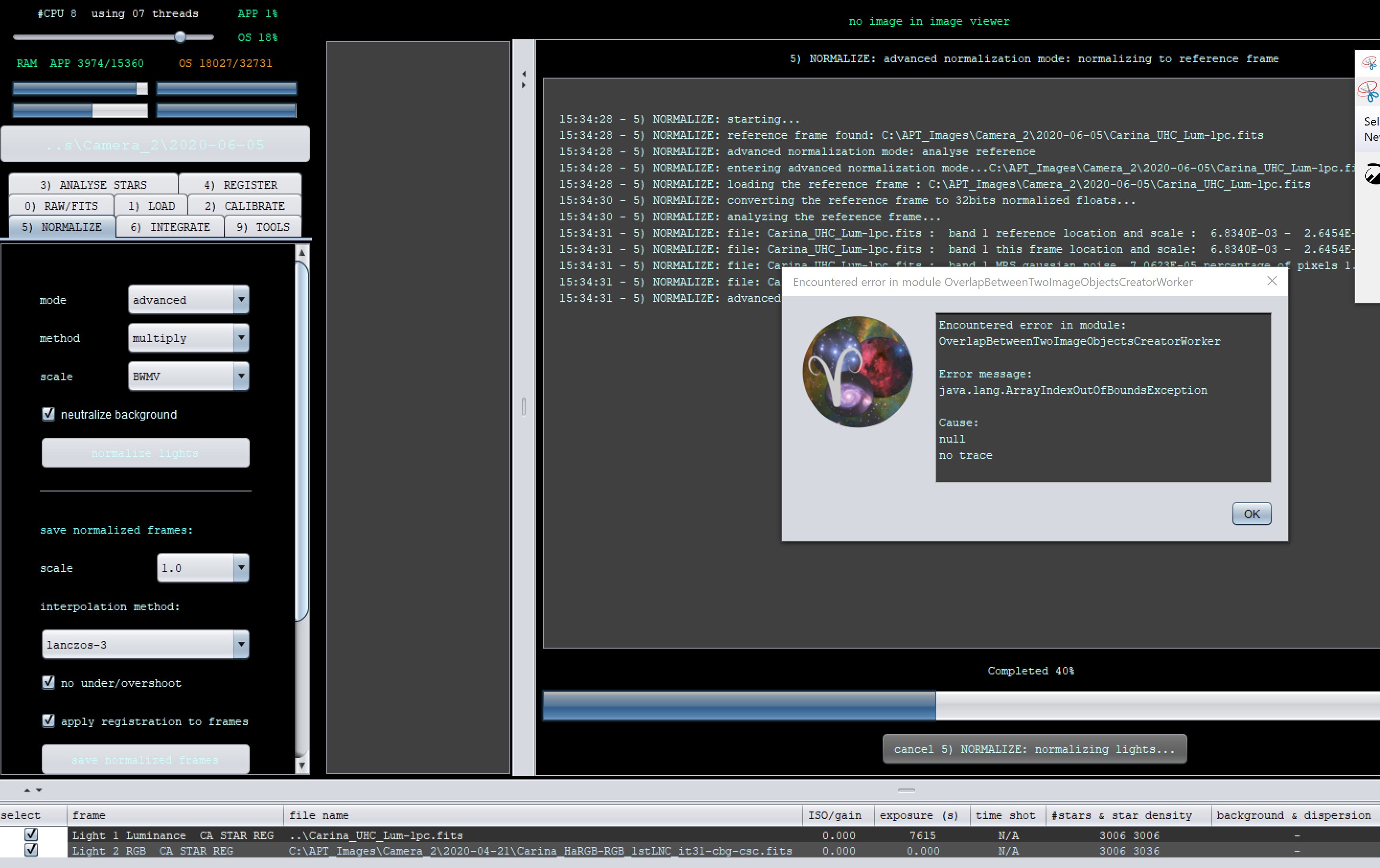Click the Snipping Tool scissors icon
The image size is (1380, 868).
click(x=1369, y=90)
